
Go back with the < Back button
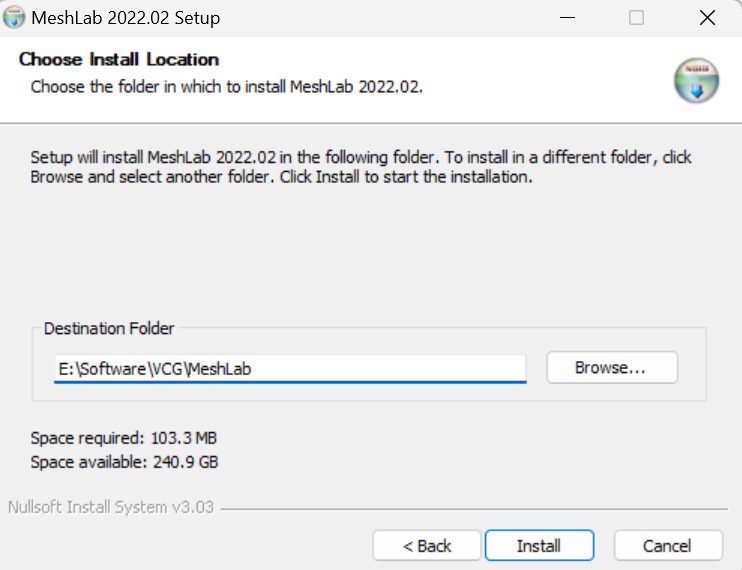click(427, 546)
